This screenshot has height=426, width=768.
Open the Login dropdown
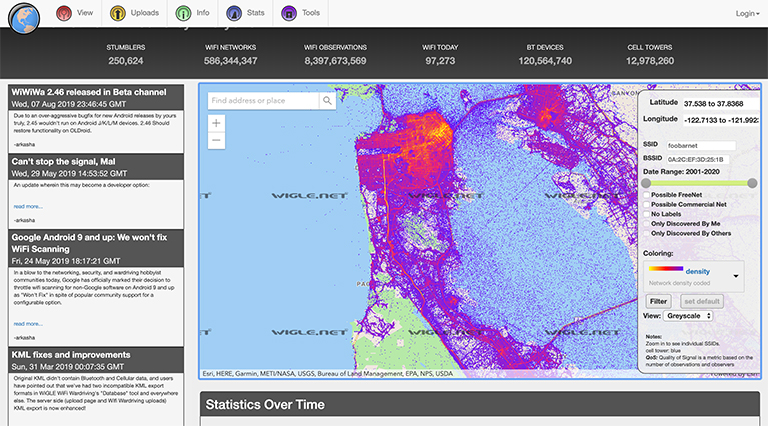click(747, 14)
